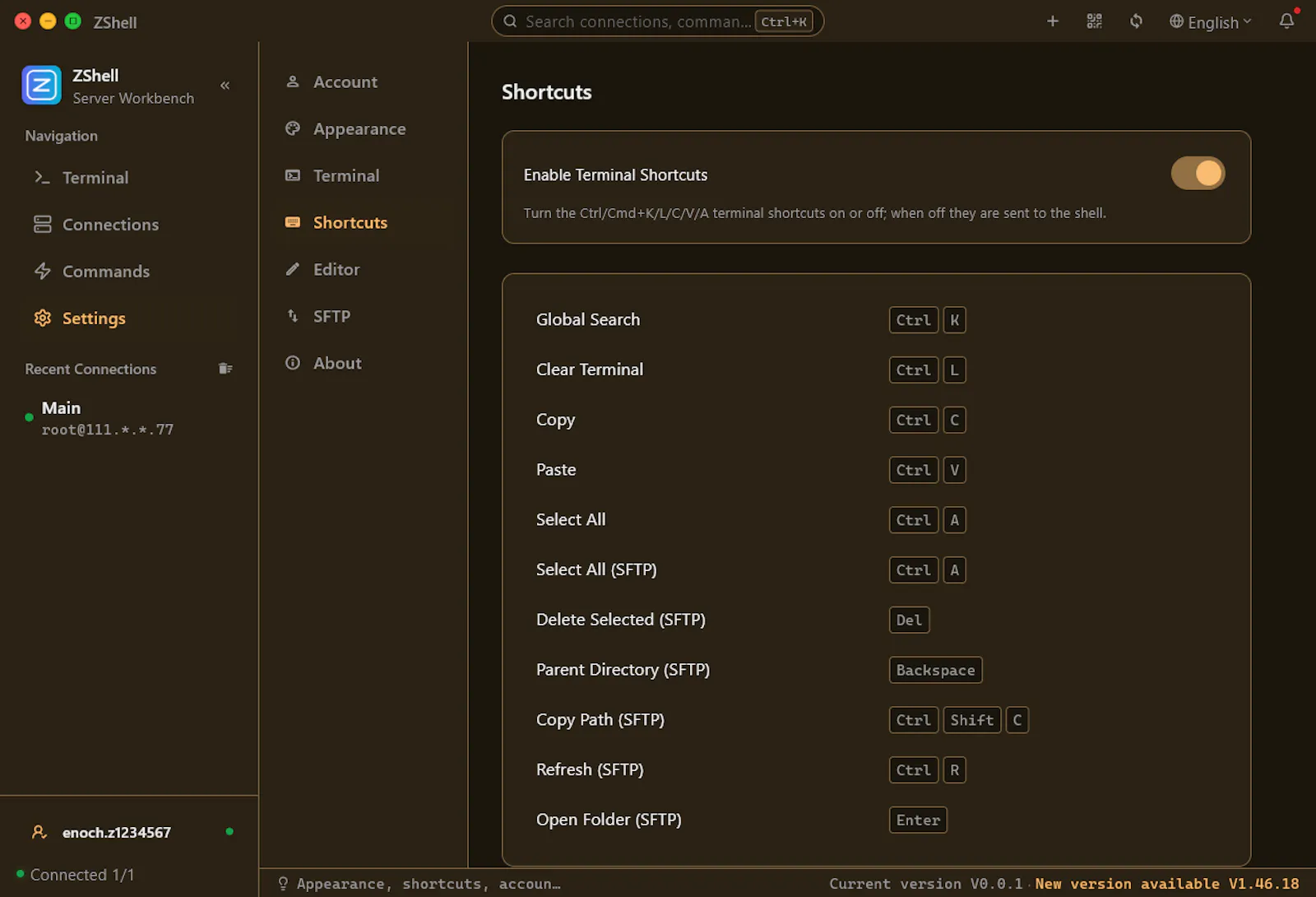Click the Appearance, shortcuts tip text
The height and width of the screenshot is (897, 1316).
(x=429, y=884)
